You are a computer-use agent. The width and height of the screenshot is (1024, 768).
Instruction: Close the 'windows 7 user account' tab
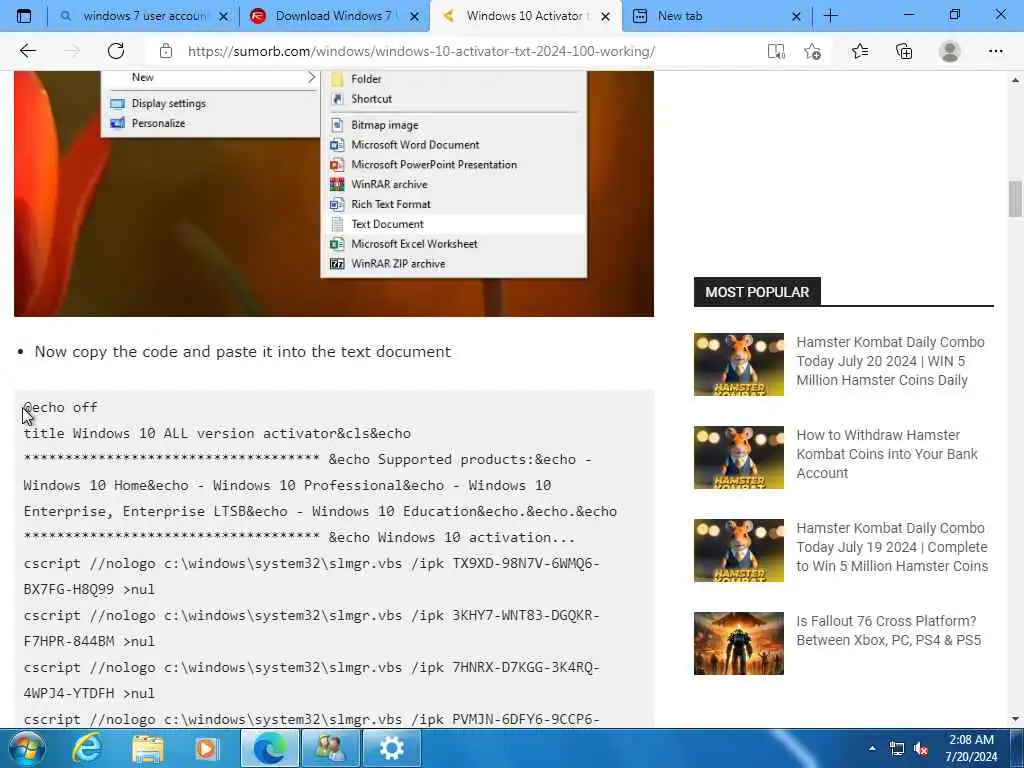click(x=223, y=16)
